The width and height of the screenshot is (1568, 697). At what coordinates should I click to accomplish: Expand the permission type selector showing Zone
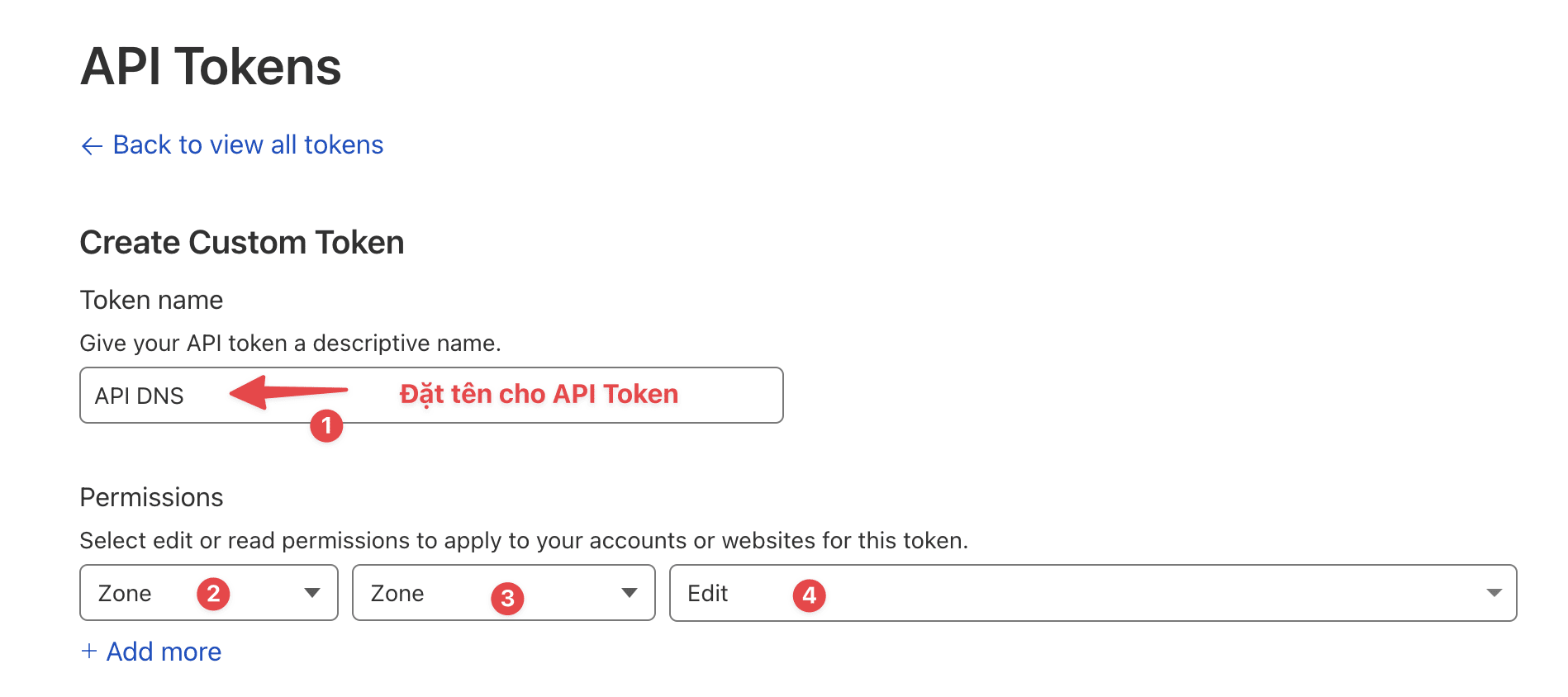pyautogui.click(x=208, y=592)
